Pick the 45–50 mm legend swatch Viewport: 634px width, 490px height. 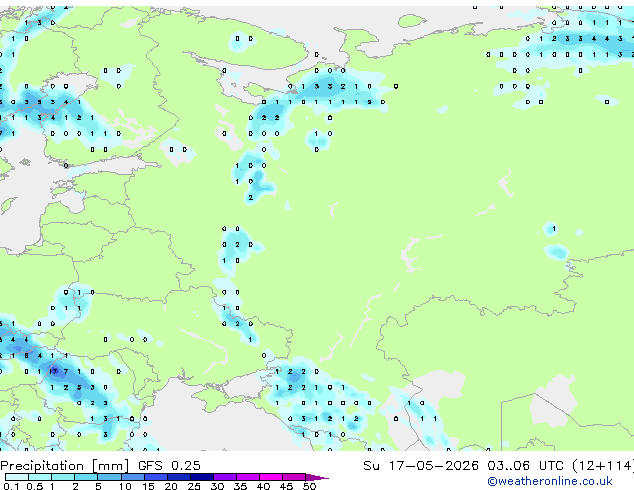click(294, 477)
